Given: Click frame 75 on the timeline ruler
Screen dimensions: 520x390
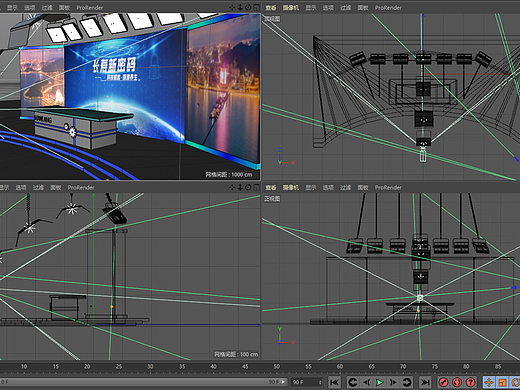Looking at the screenshot, I should pyautogui.click(x=435, y=366).
